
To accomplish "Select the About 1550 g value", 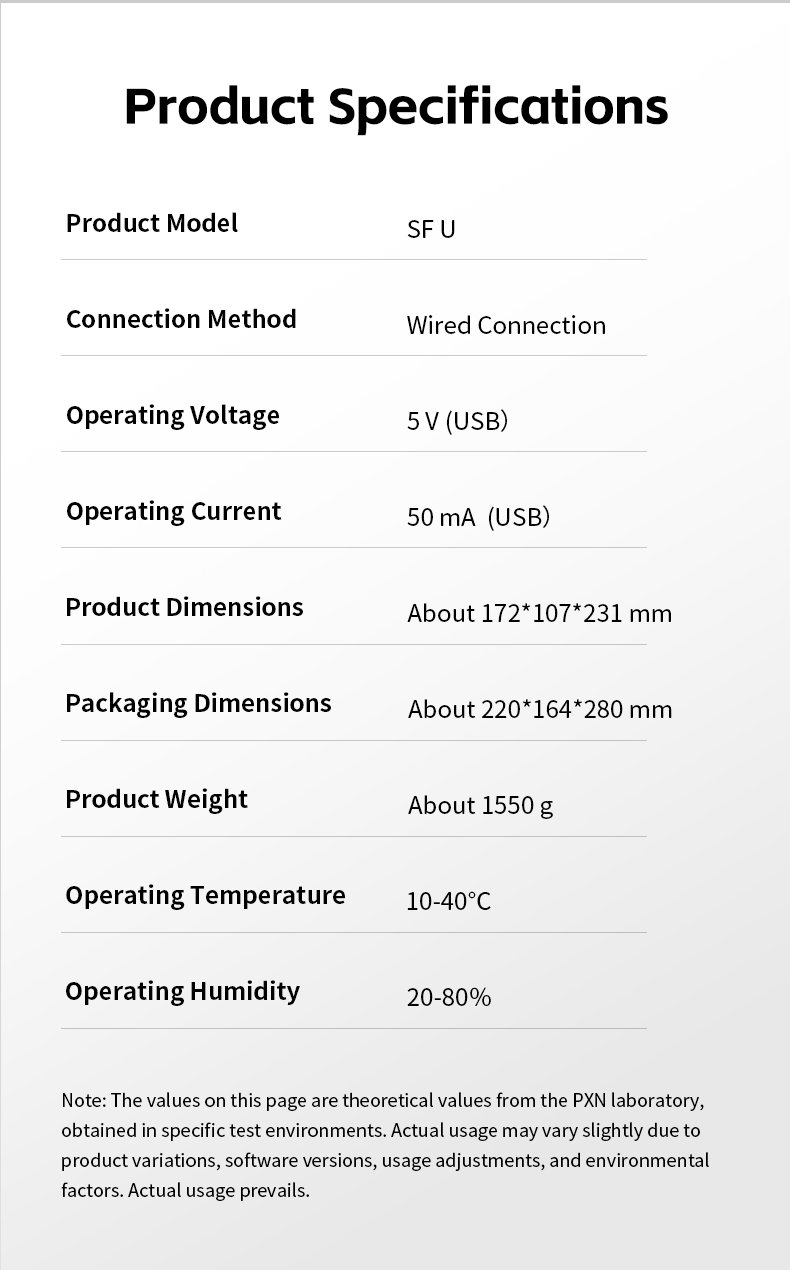I will 480,805.
